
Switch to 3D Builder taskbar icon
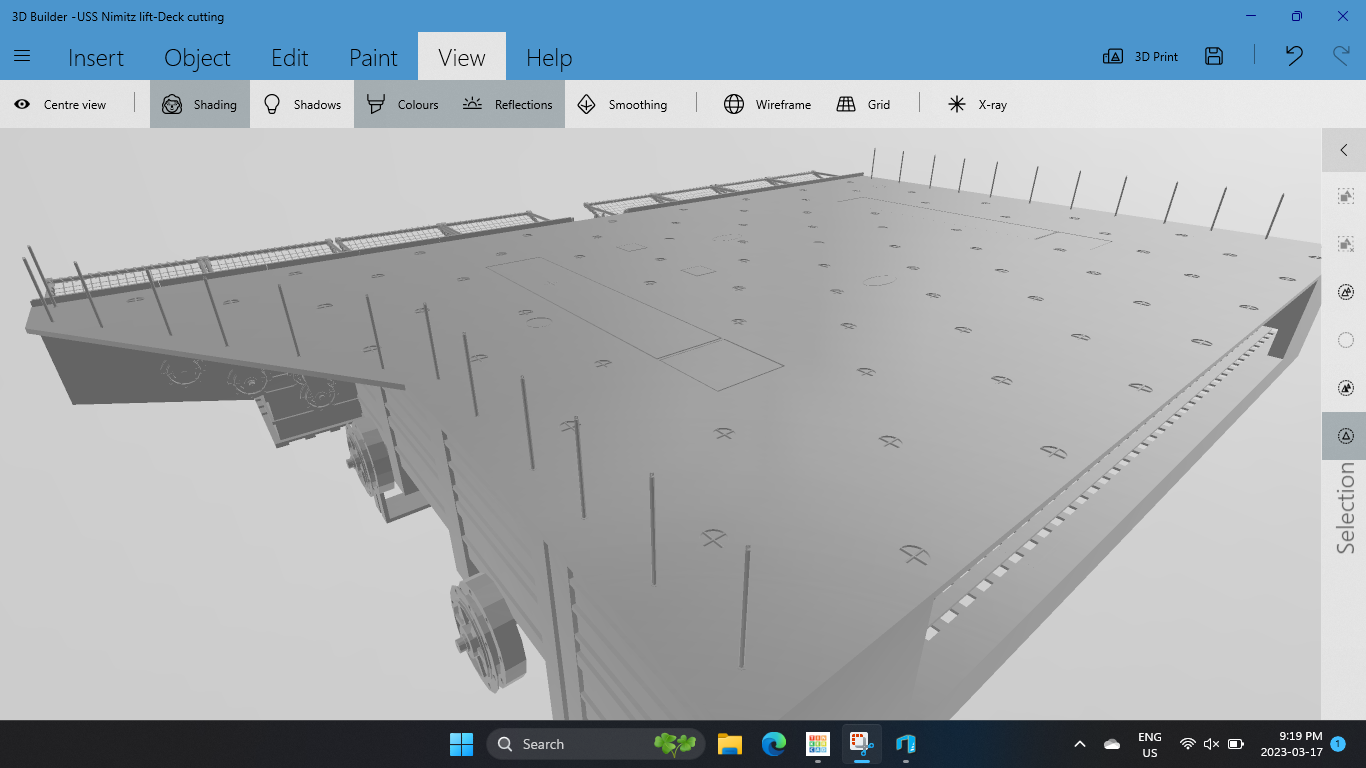click(x=906, y=744)
